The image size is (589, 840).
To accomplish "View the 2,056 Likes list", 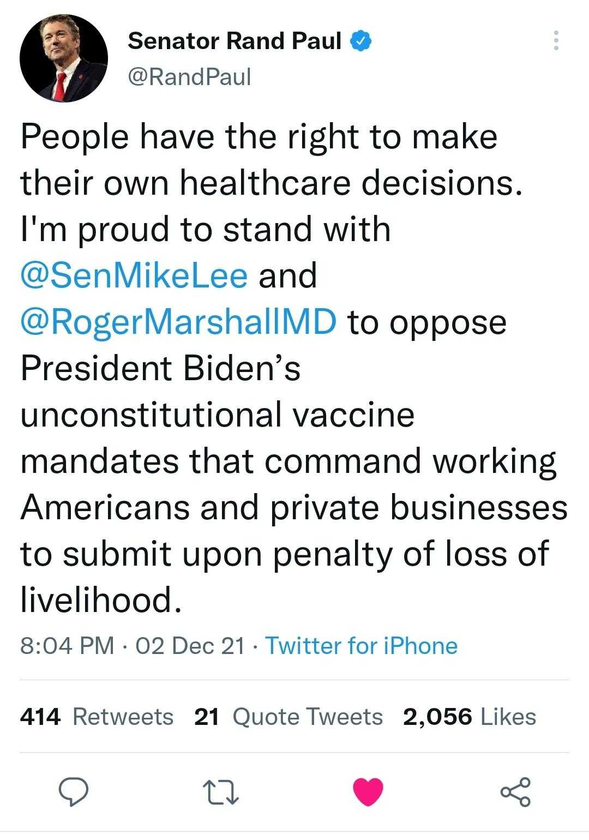I will tap(469, 717).
